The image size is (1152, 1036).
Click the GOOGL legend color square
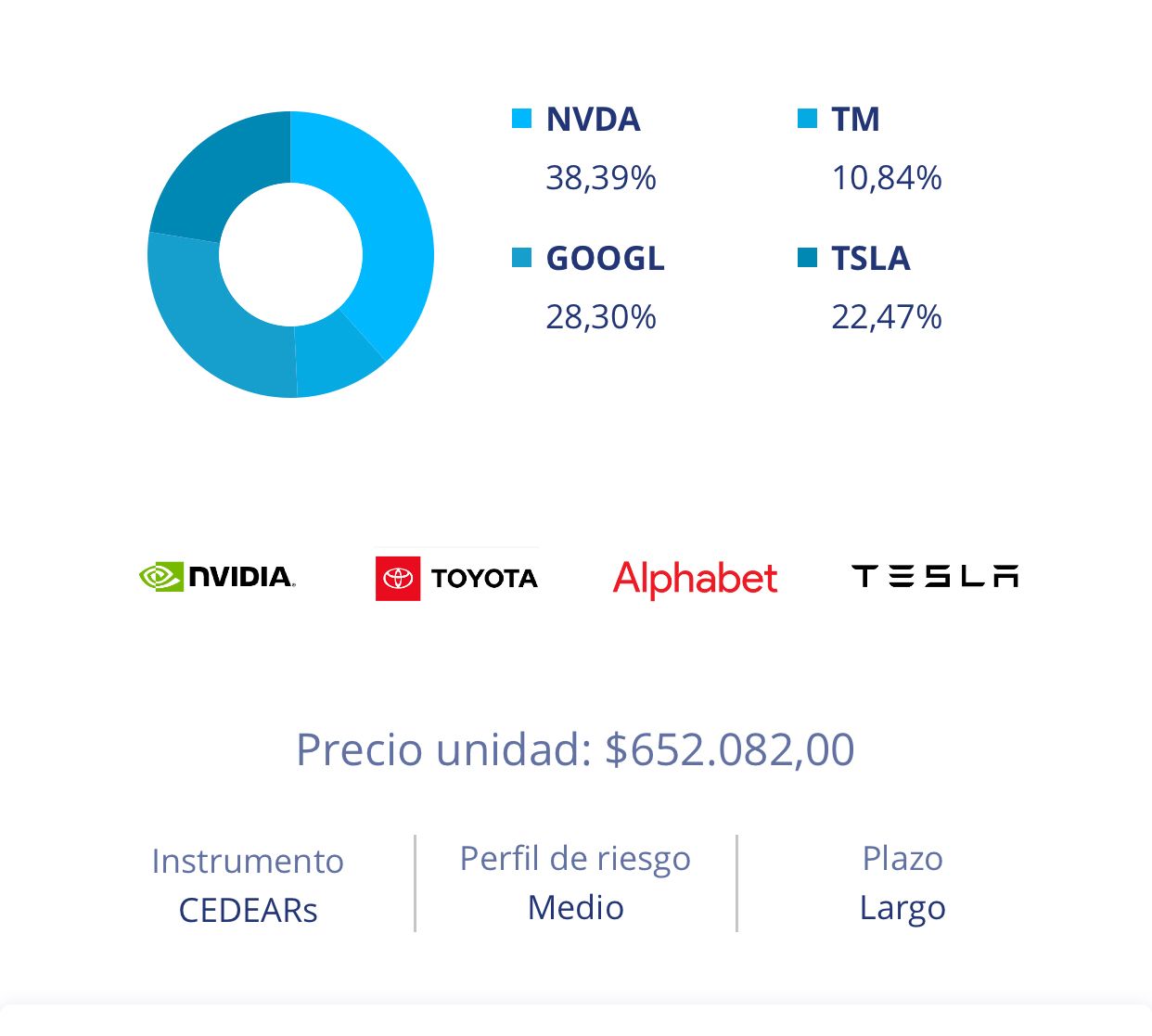pos(522,258)
